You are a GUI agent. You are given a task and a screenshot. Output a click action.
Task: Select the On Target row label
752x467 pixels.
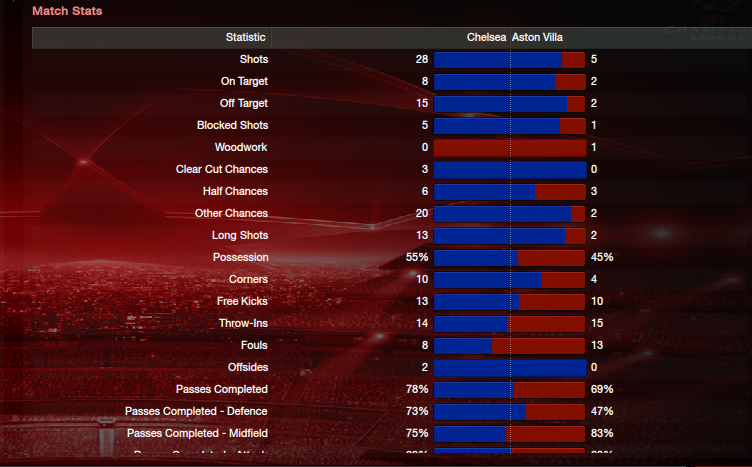(244, 82)
